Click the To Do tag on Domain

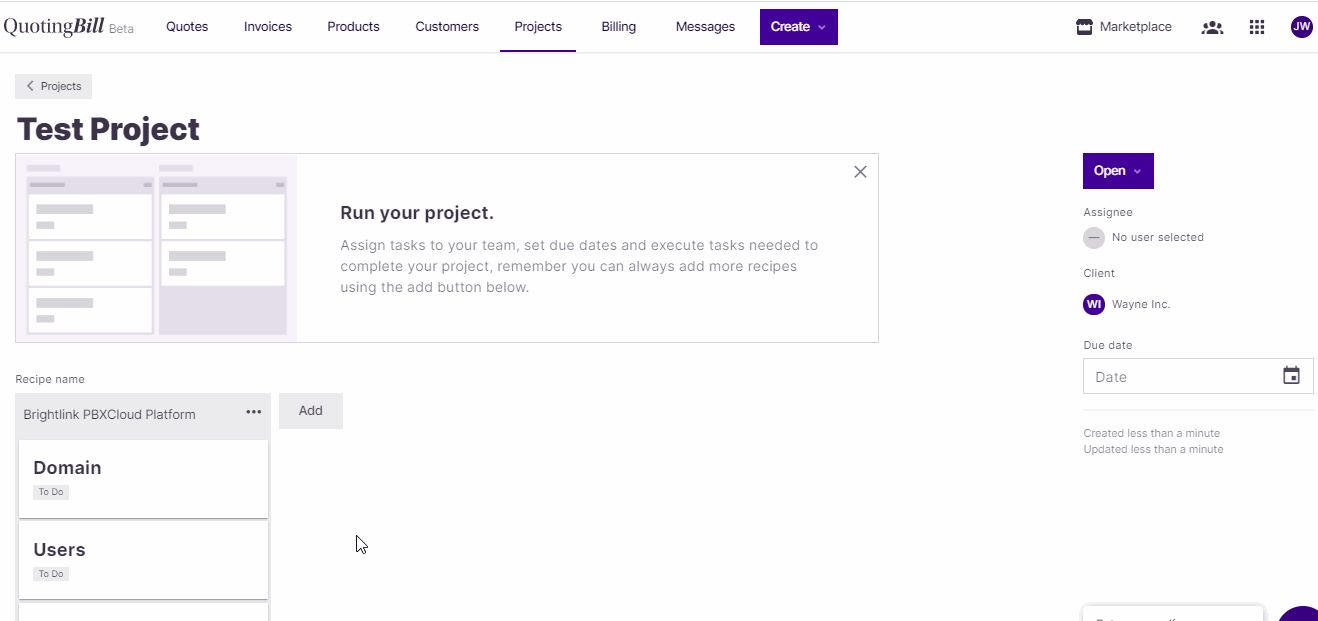(51, 492)
